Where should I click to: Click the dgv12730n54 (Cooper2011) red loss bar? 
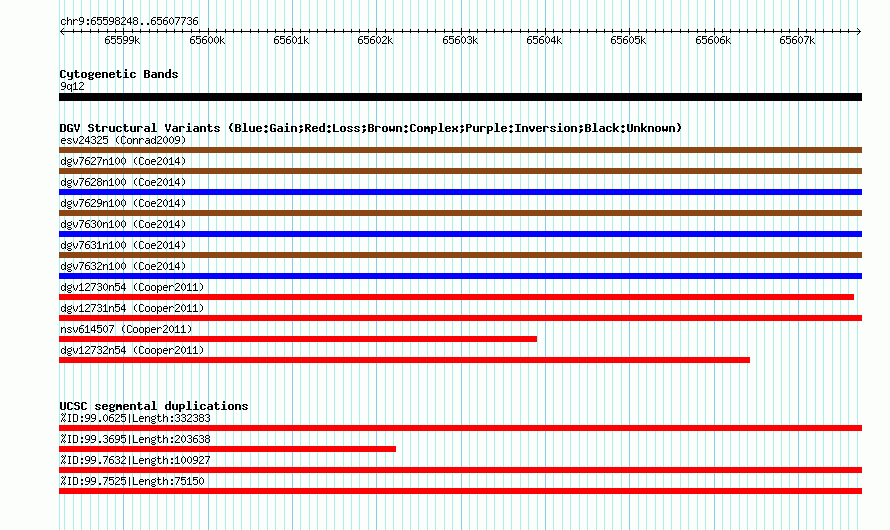[456, 297]
